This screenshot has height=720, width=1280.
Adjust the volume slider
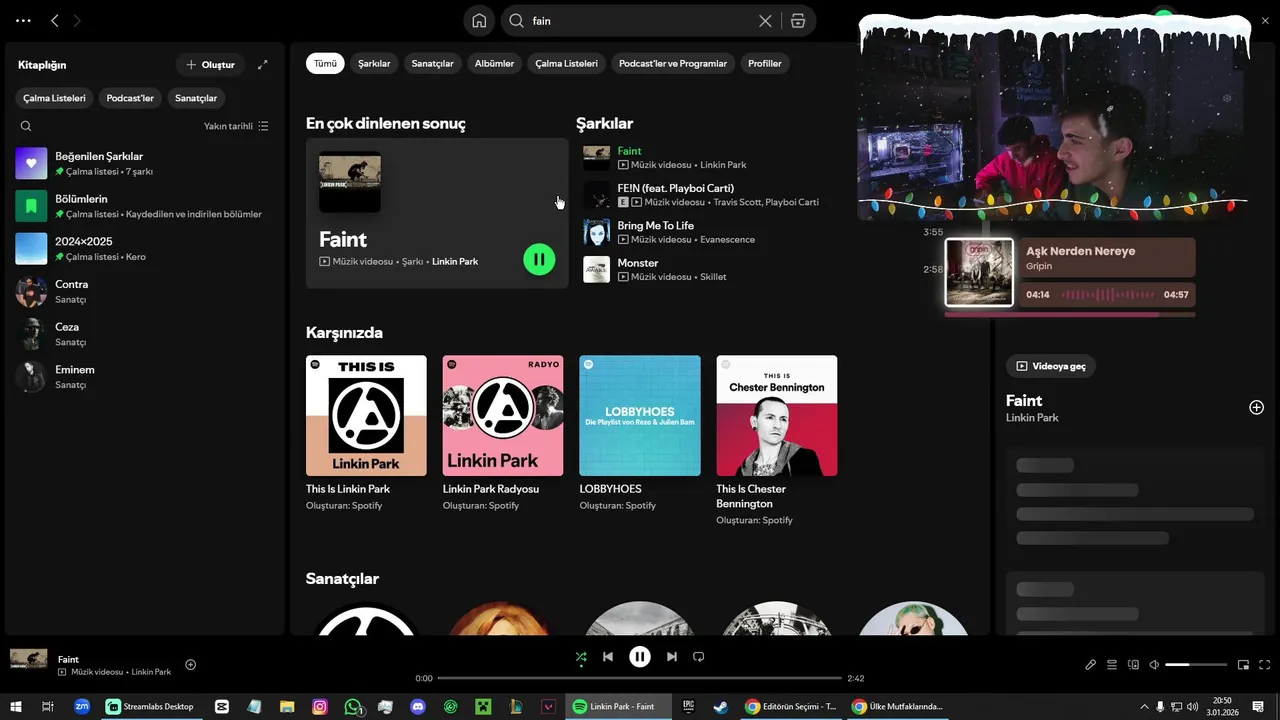pos(1196,665)
